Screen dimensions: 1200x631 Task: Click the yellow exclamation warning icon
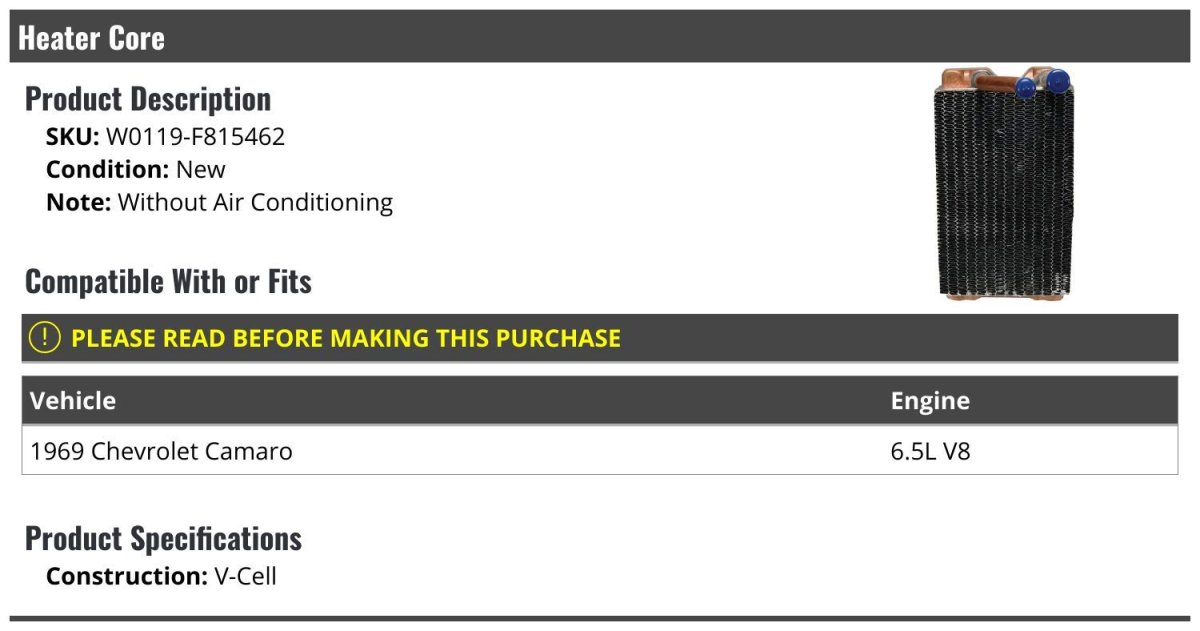coord(45,338)
